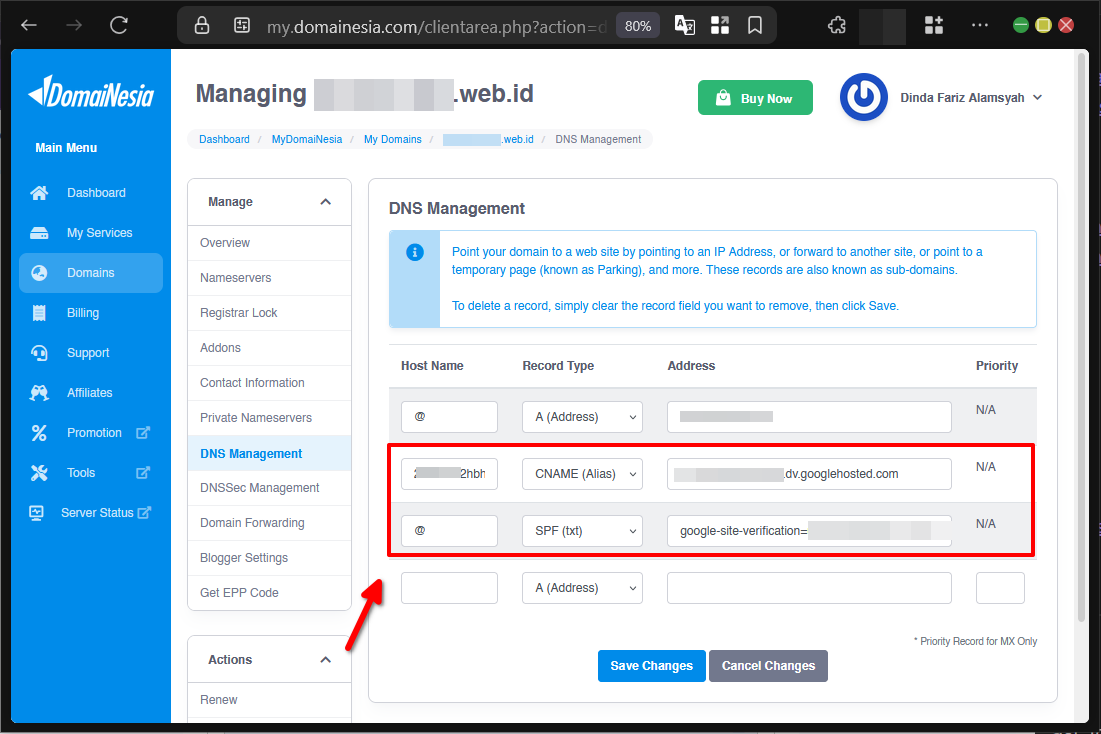Viewport: 1101px width, 734px height.
Task: Click the external link icon beside Promotion
Action: tap(143, 433)
